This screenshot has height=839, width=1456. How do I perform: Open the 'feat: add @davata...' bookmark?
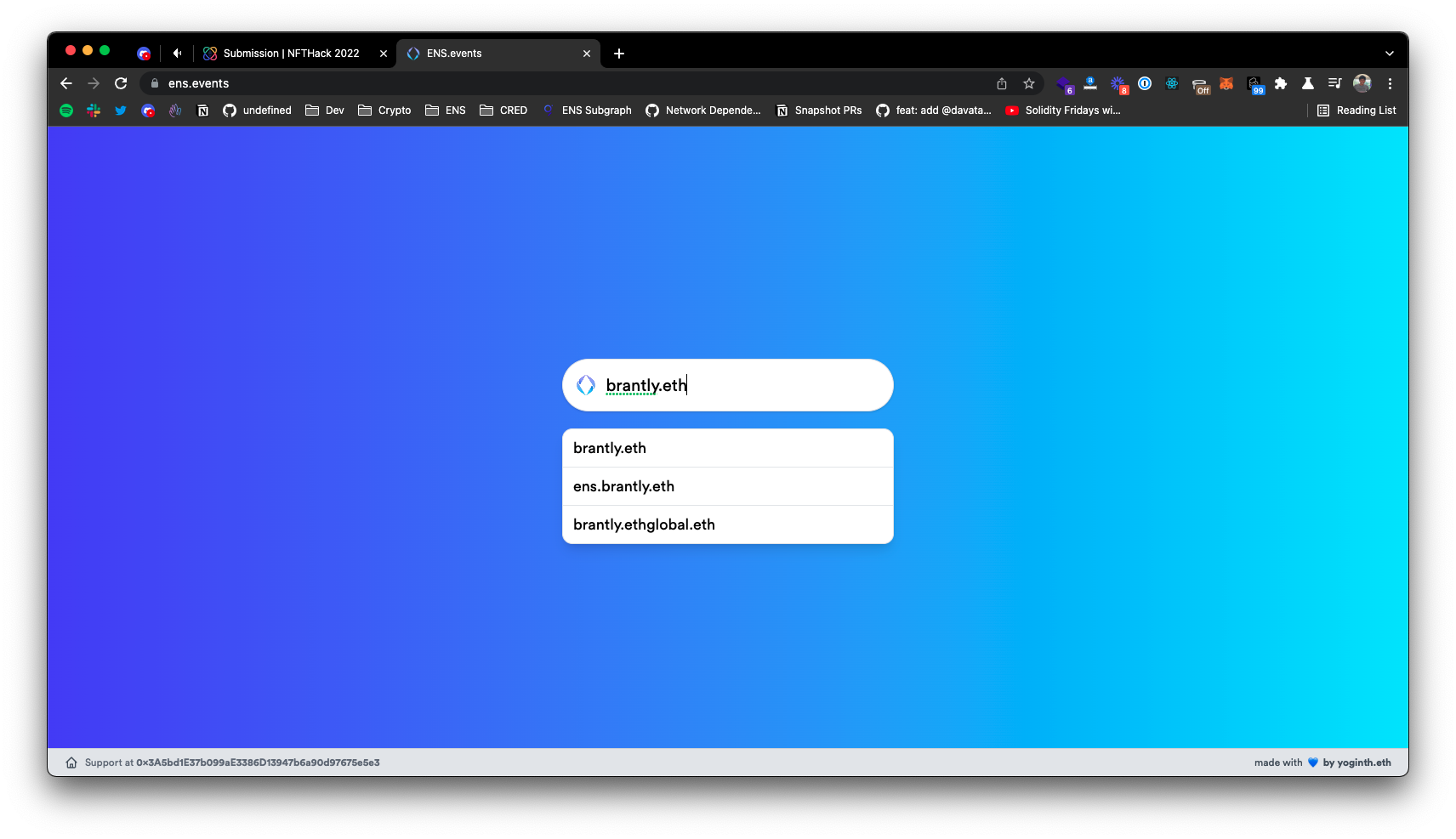[934, 111]
